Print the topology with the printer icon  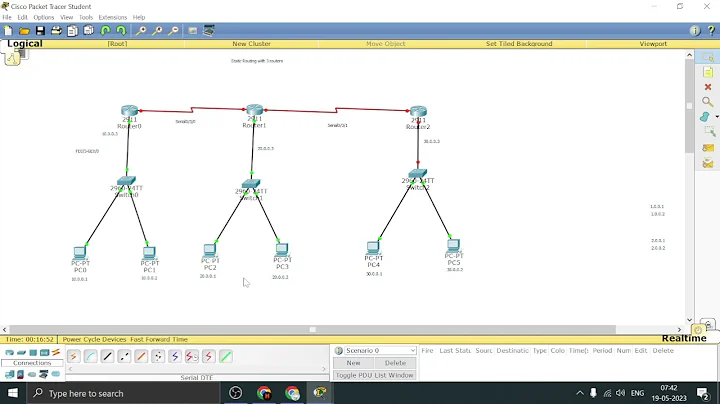point(56,31)
